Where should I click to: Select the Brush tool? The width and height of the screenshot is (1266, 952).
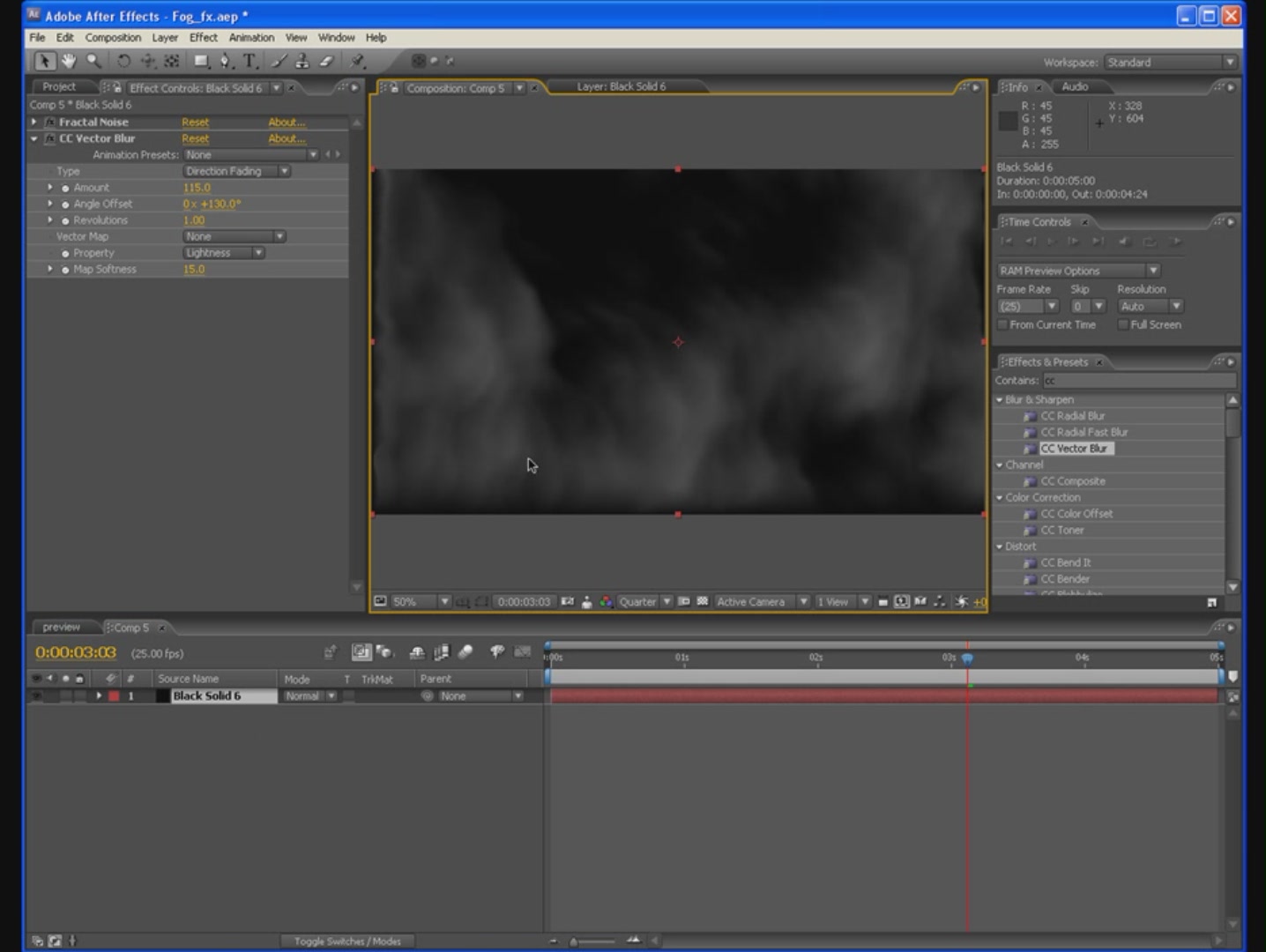pyautogui.click(x=279, y=61)
